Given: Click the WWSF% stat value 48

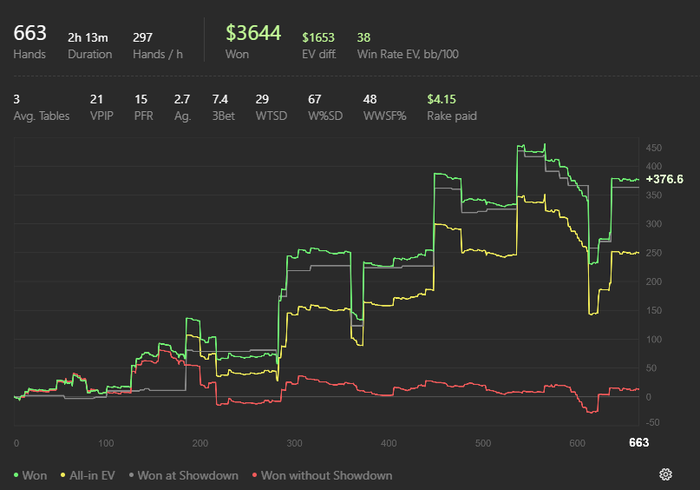Looking at the screenshot, I should (370, 99).
